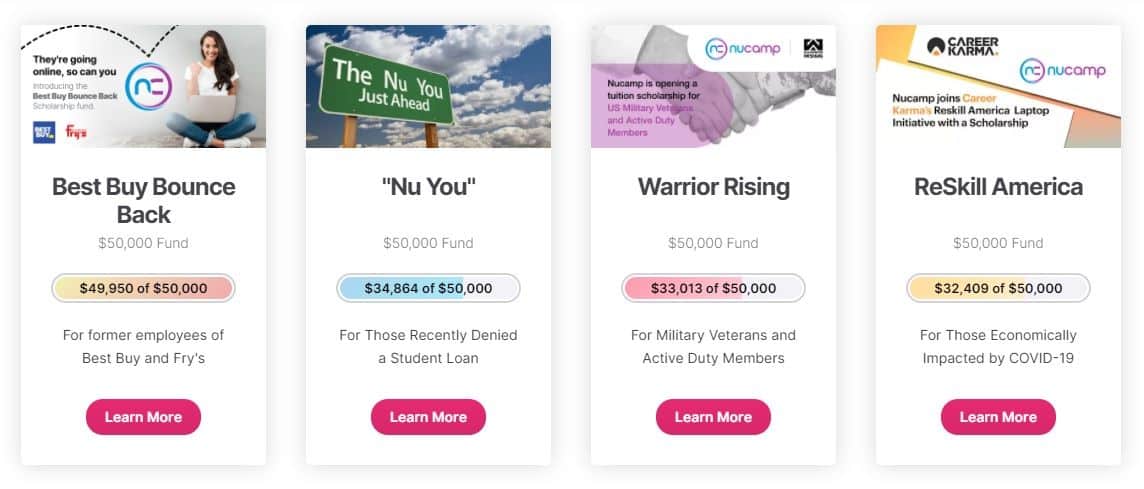Click the Warrior Rising black emblem icon
The width and height of the screenshot is (1144, 489).
(x=813, y=49)
